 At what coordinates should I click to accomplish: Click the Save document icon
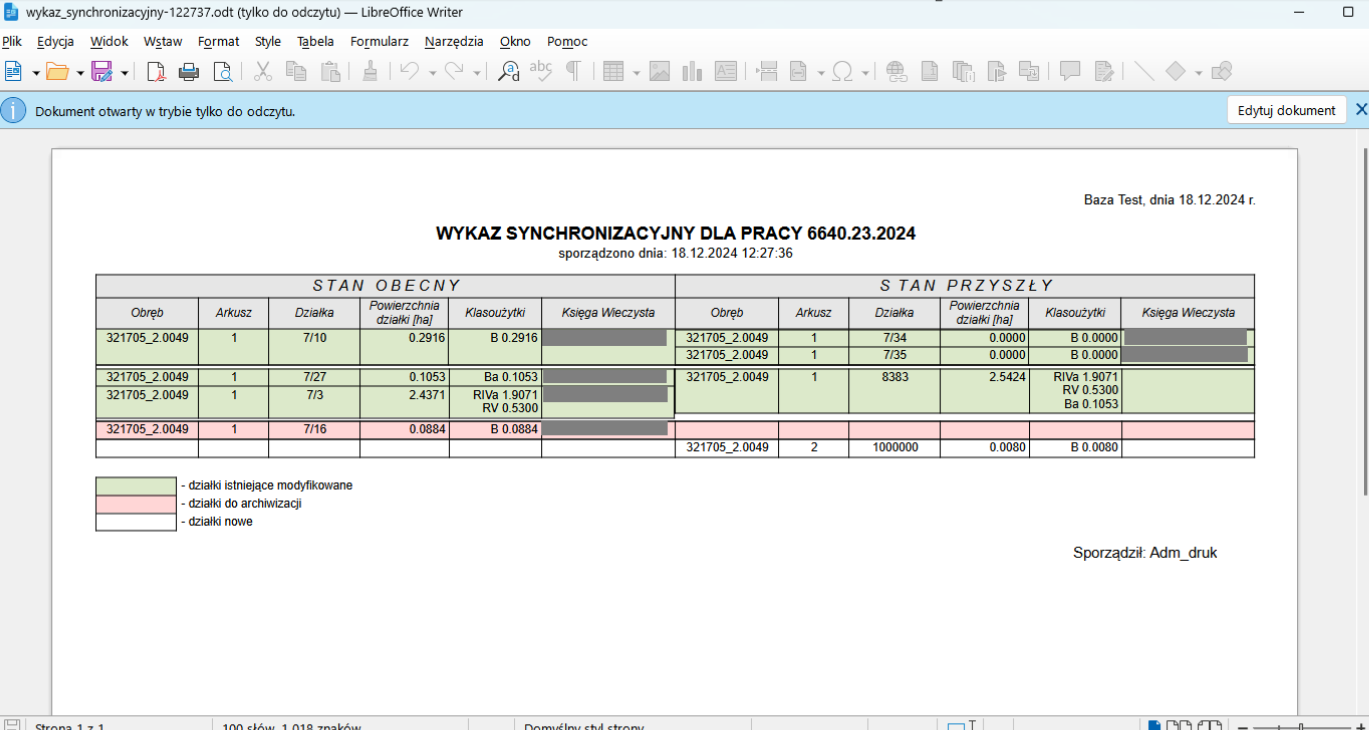pos(101,71)
